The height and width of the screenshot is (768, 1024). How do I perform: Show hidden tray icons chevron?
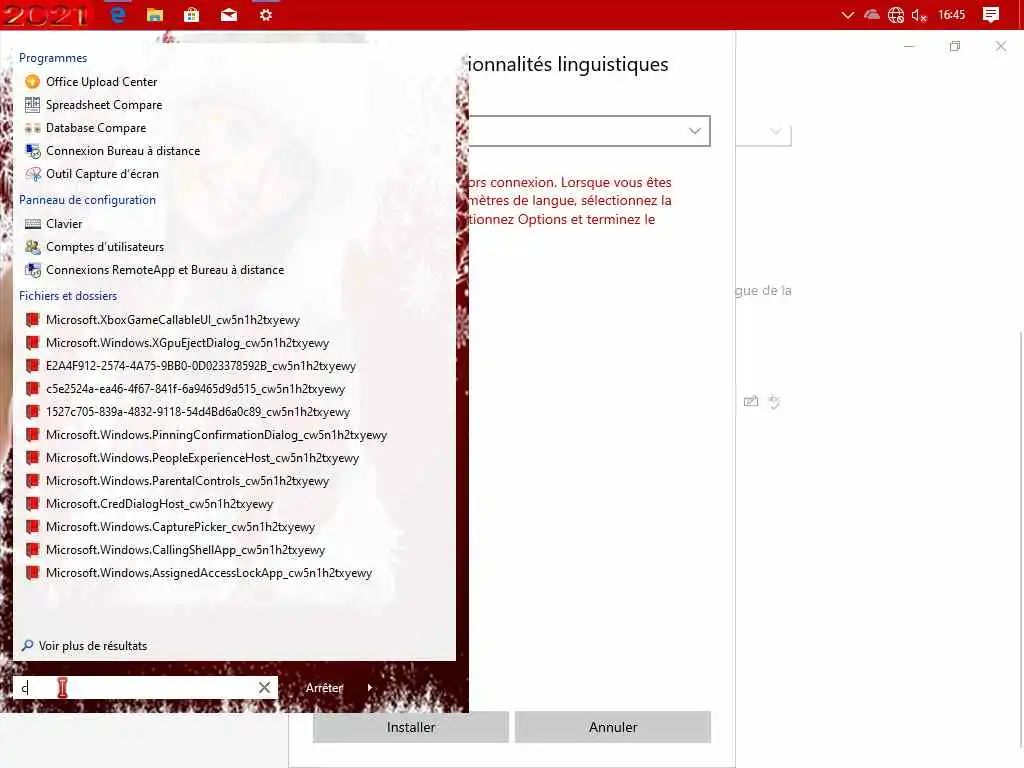(848, 15)
